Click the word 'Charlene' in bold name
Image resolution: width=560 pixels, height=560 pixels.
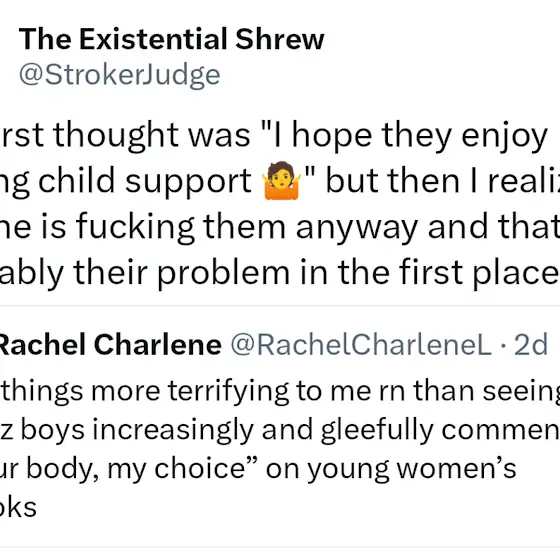coord(158,345)
